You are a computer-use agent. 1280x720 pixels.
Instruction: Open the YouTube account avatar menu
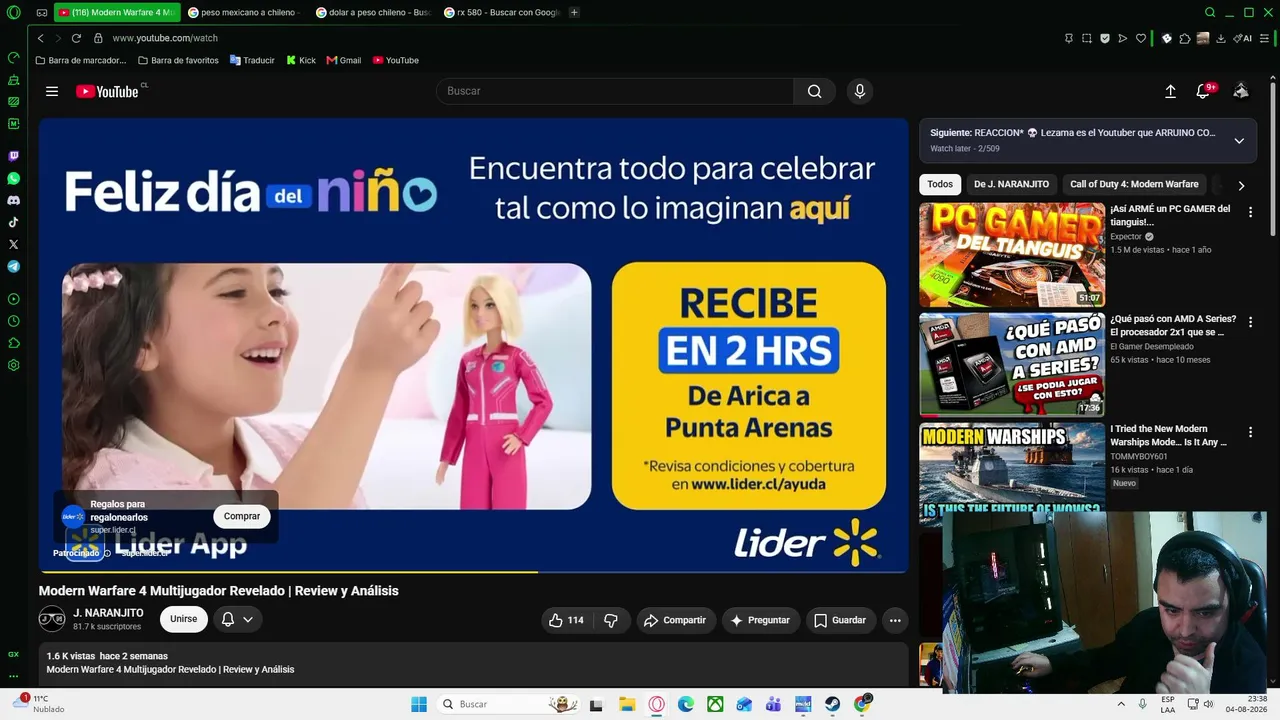pyautogui.click(x=1241, y=91)
